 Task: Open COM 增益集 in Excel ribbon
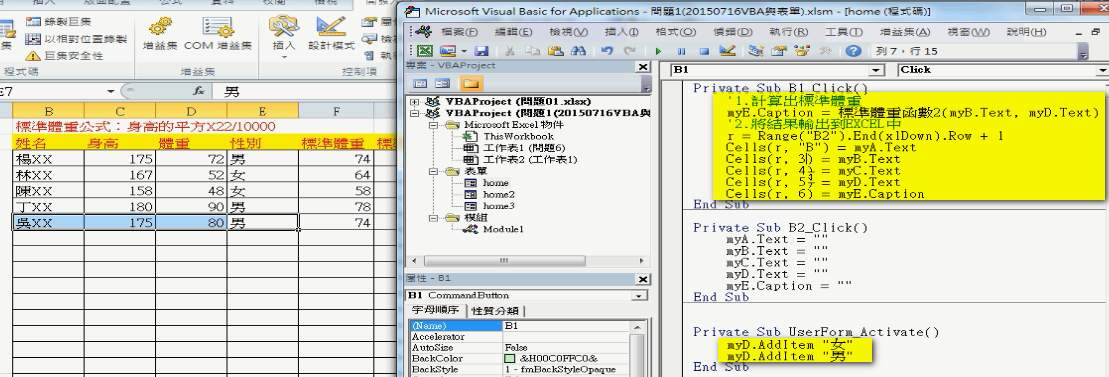click(x=218, y=34)
